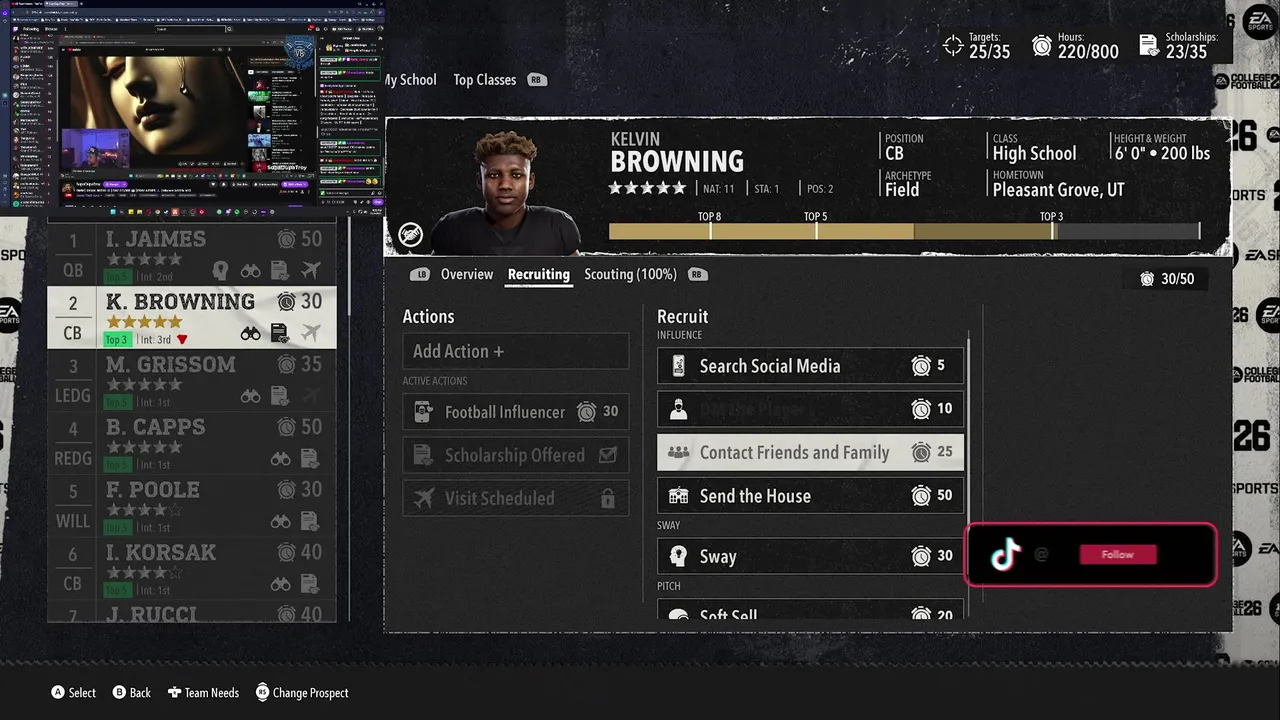Toggle the Scholarship Offered checkmark
The width and height of the screenshot is (1280, 720).
coord(607,455)
